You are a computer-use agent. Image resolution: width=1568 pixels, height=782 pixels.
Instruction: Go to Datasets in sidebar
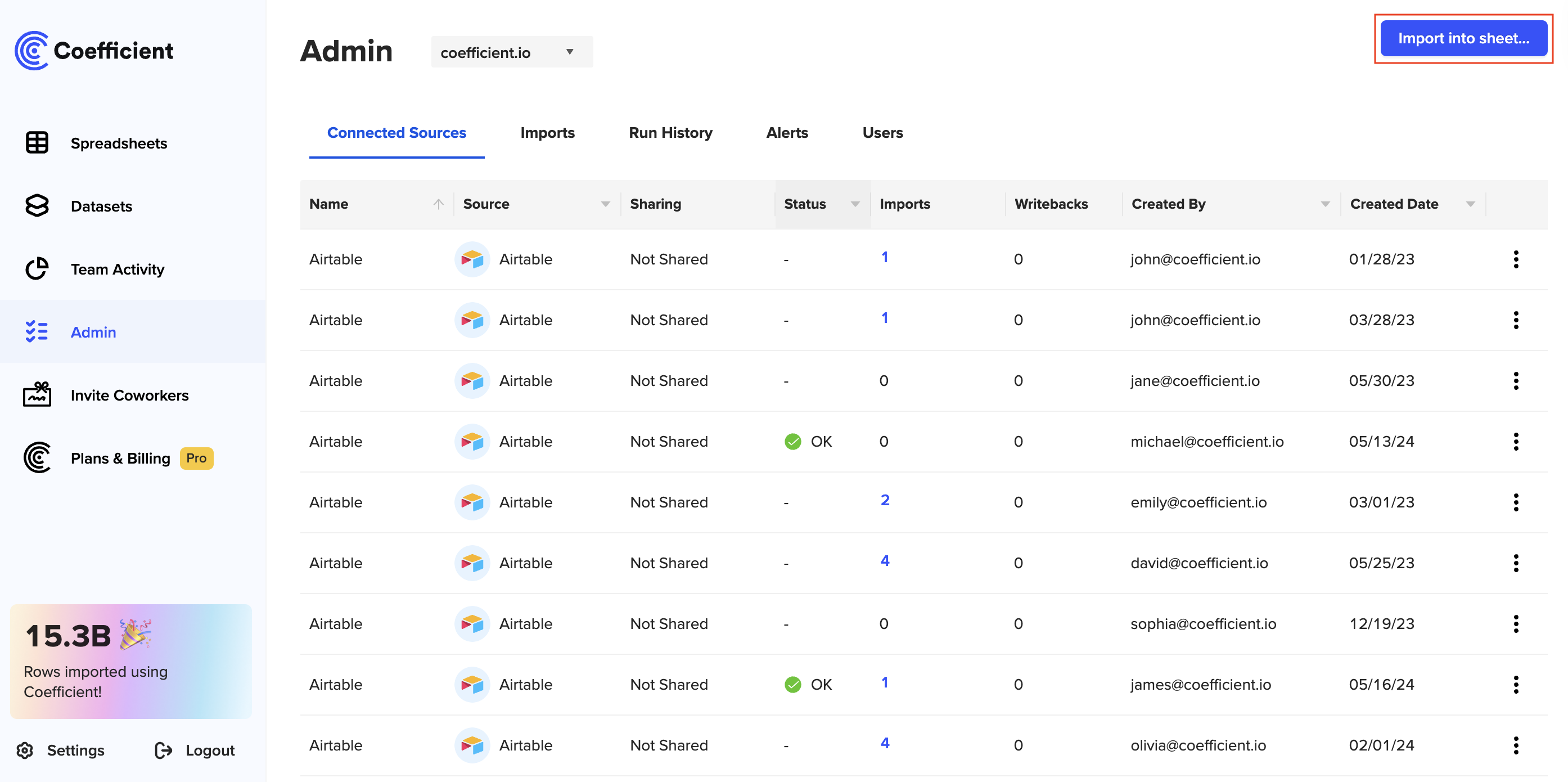click(x=101, y=206)
